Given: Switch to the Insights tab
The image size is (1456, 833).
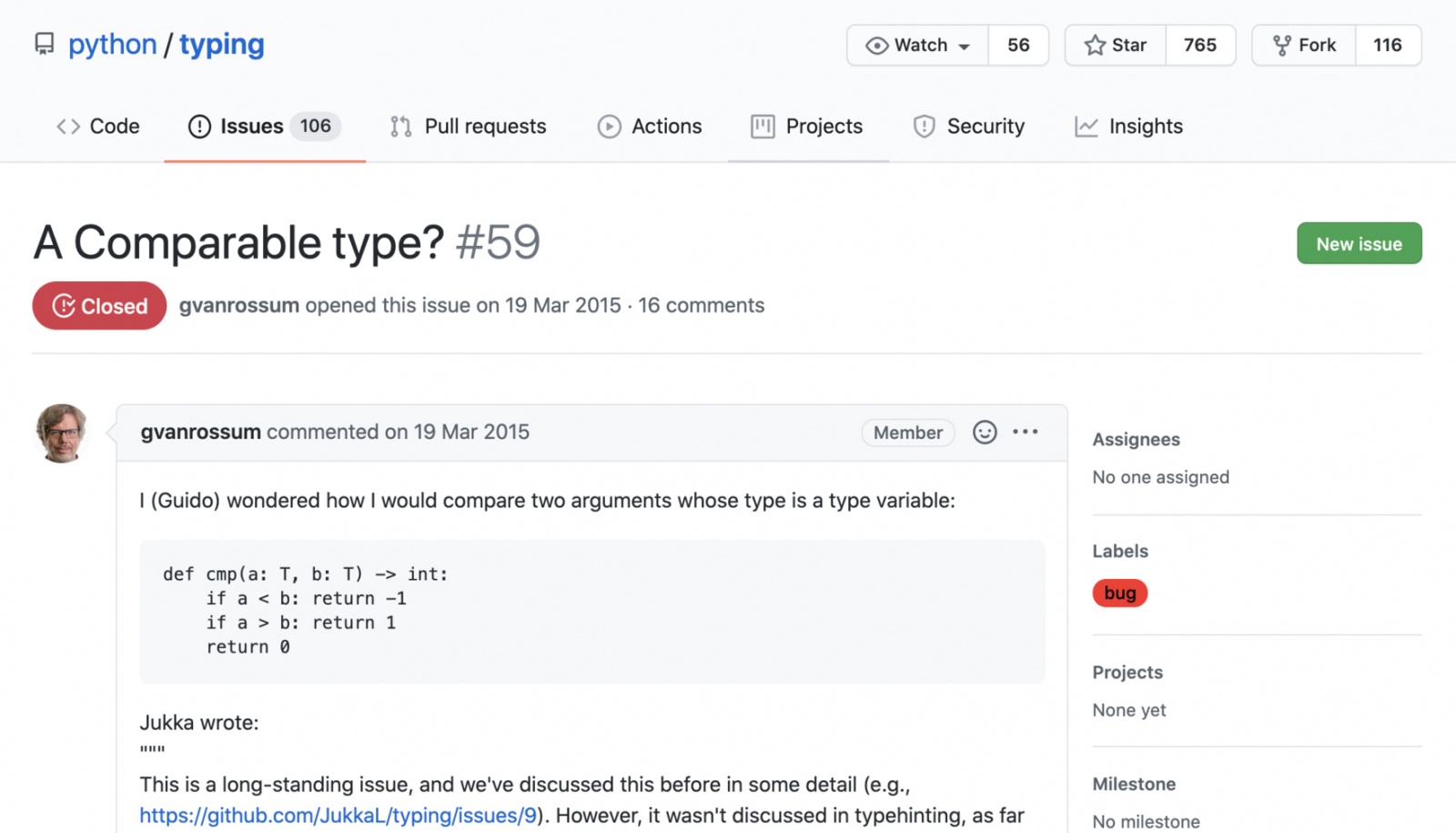Looking at the screenshot, I should (1128, 127).
